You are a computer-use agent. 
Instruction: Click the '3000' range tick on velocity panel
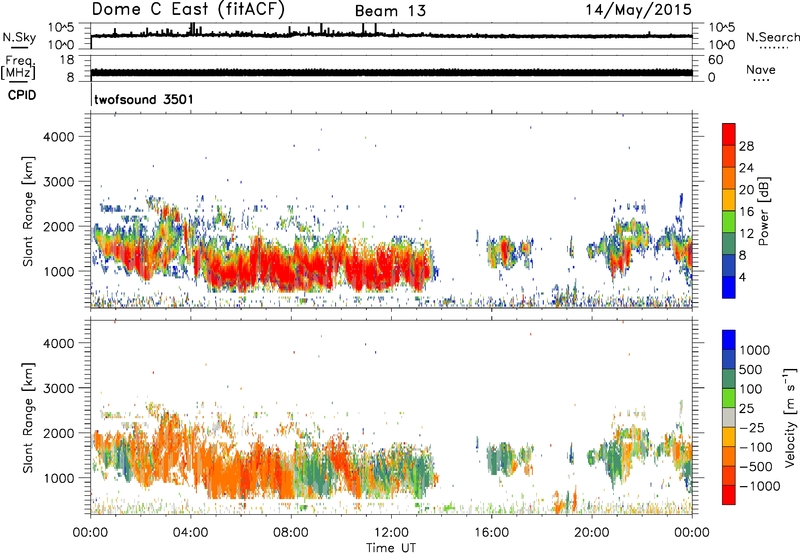59,388
